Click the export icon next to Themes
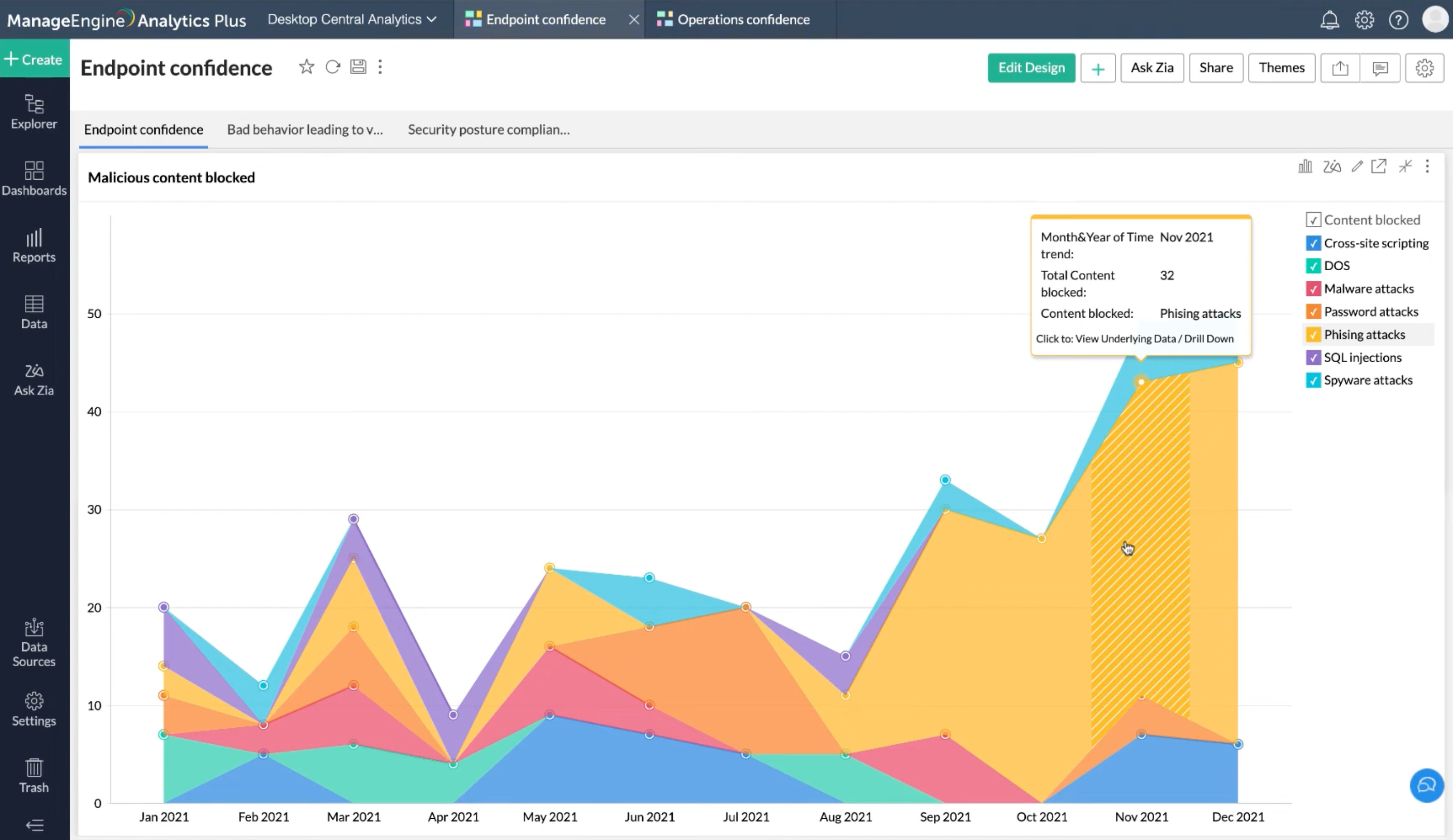Screen dimensions: 1453x840 [x=1340, y=68]
